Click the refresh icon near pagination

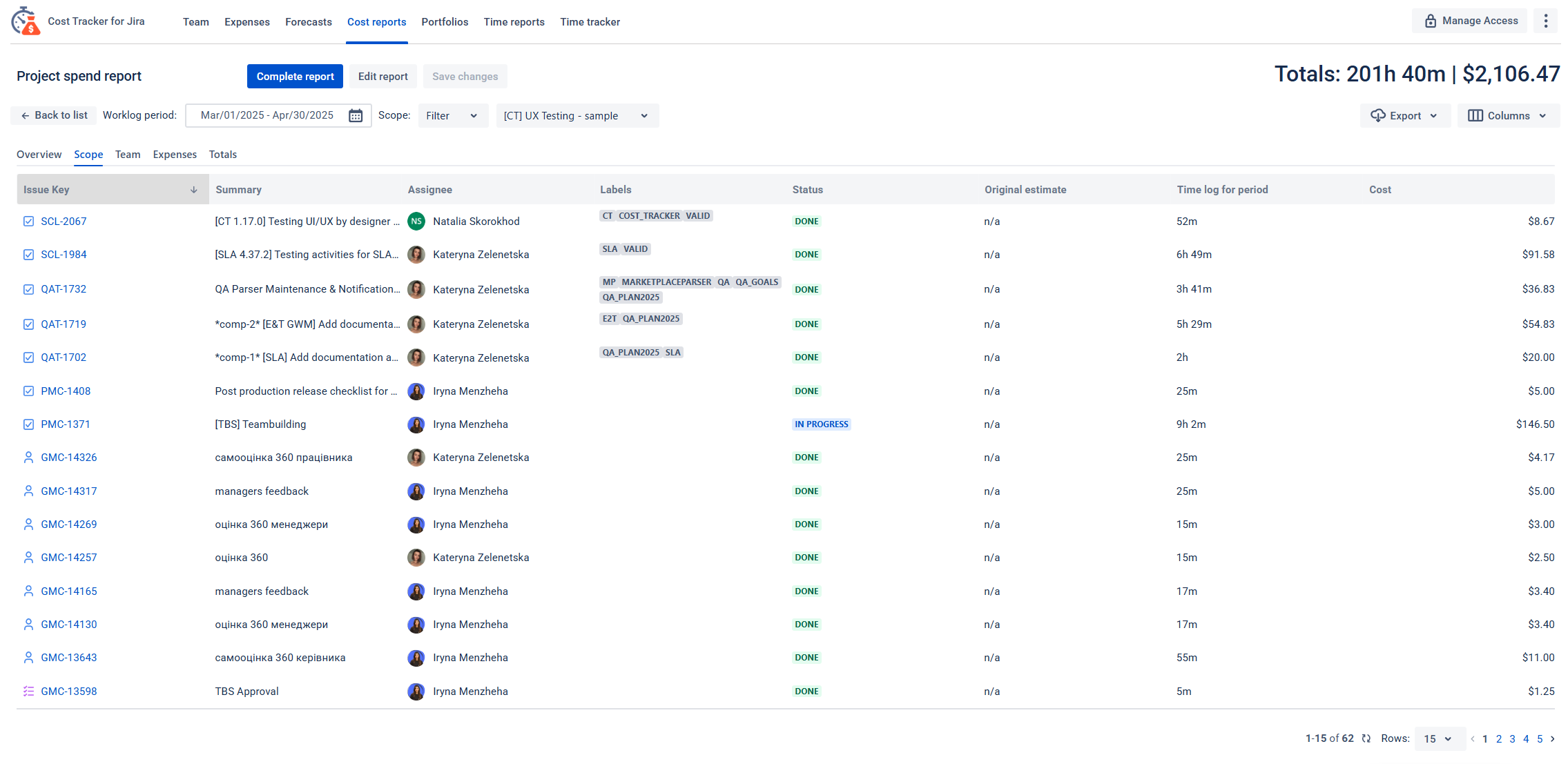tap(1366, 738)
